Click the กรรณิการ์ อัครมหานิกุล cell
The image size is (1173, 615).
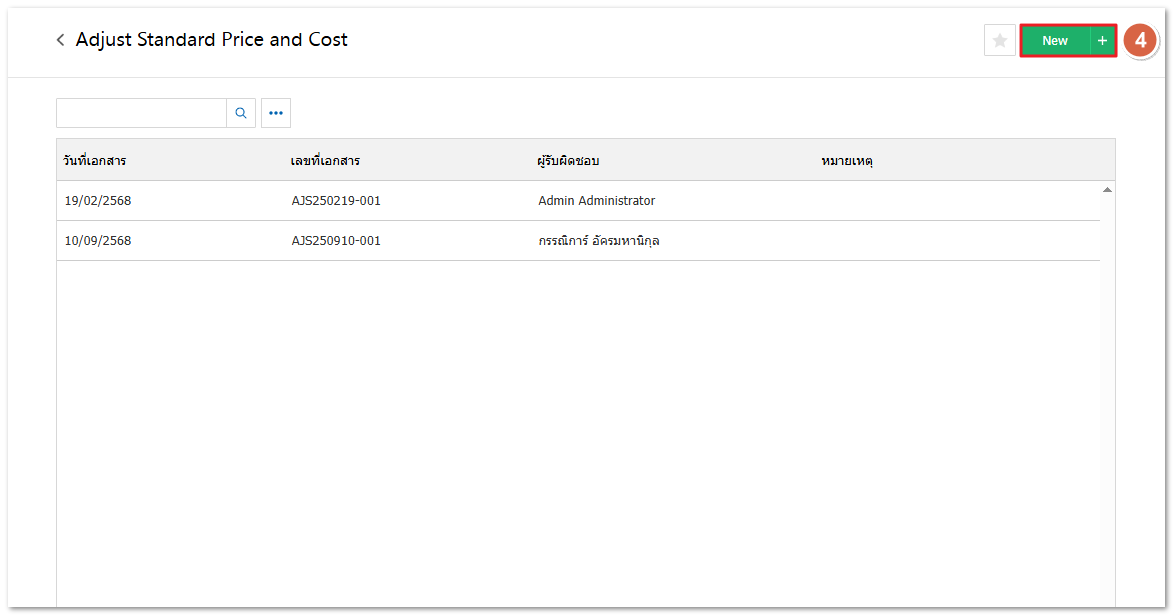click(598, 241)
